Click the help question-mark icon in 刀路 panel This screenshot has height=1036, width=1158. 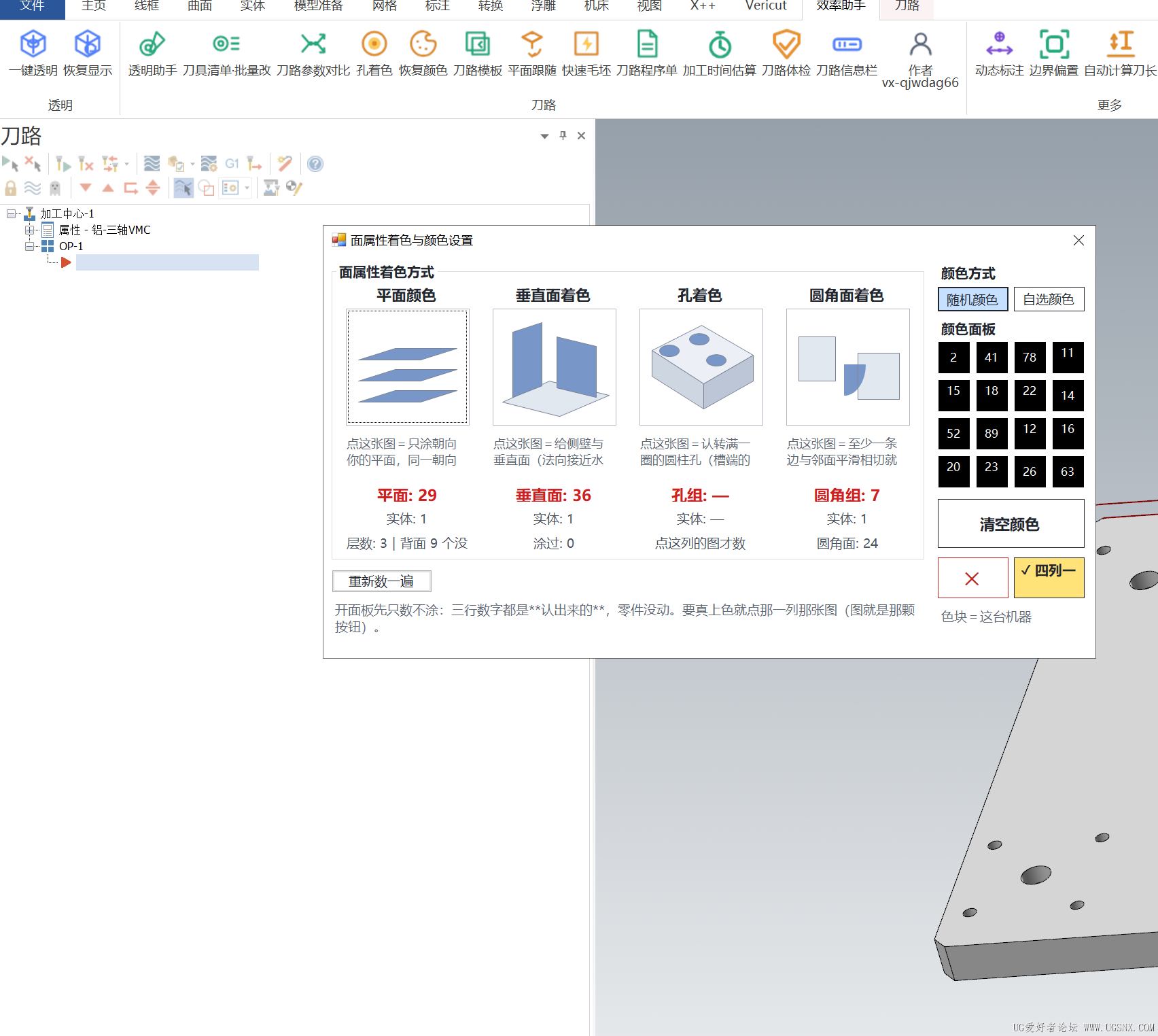(x=315, y=164)
